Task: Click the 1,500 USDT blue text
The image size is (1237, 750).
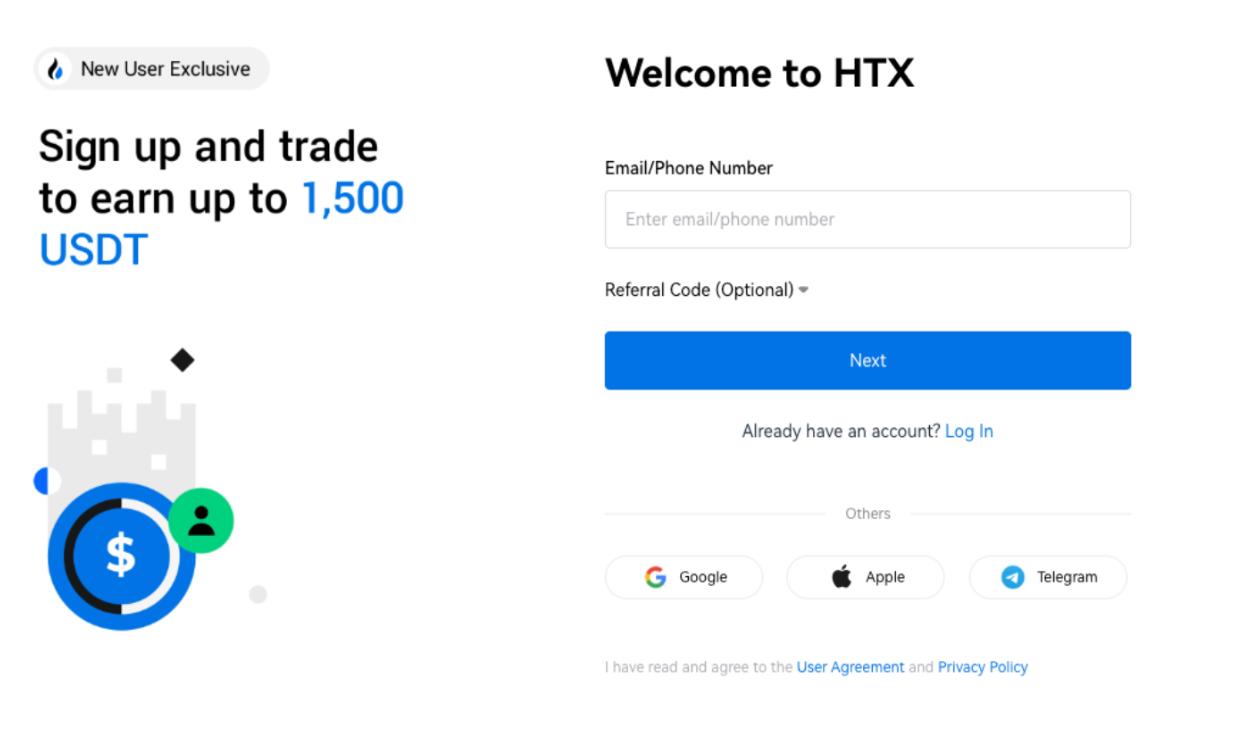Action: [x=353, y=199]
